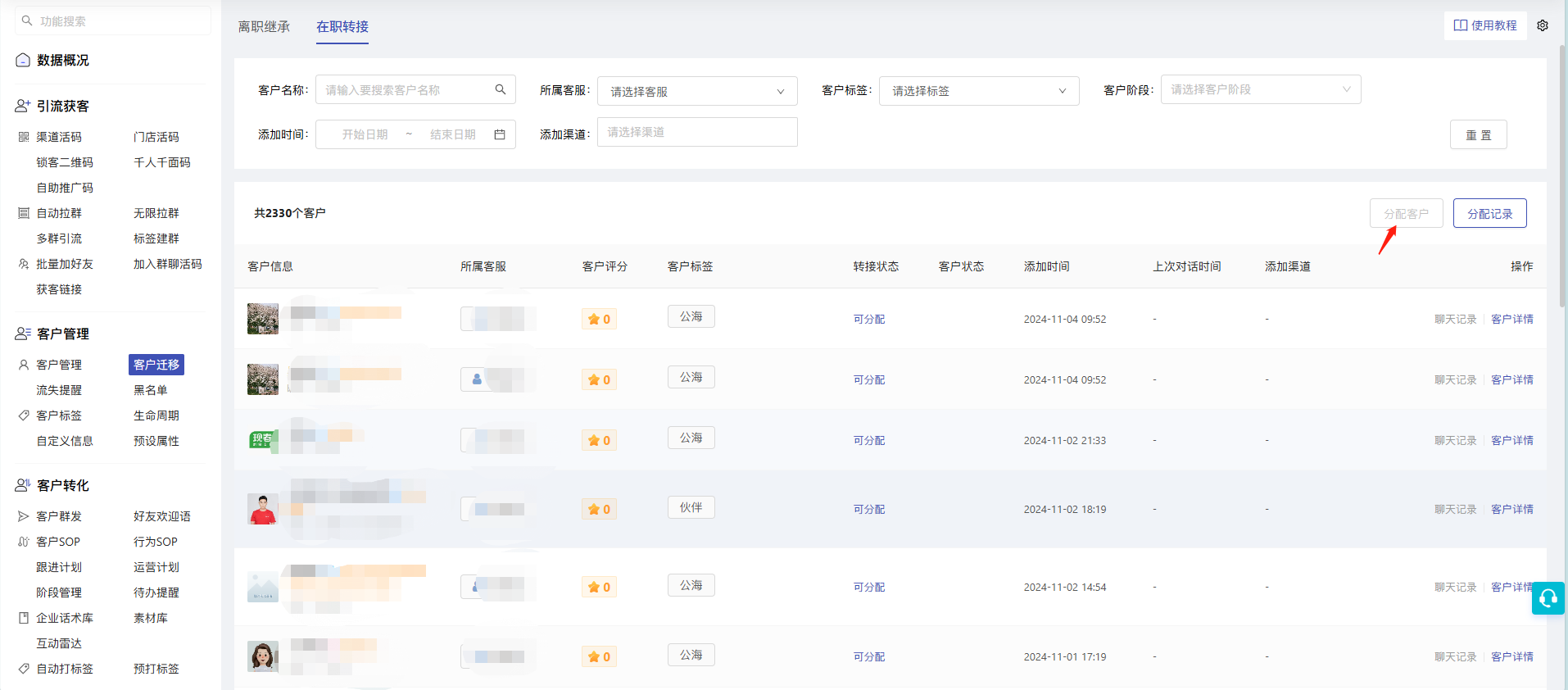This screenshot has width=1568, height=690.
Task: Click the 功能搜索 search box
Action: coord(113,21)
